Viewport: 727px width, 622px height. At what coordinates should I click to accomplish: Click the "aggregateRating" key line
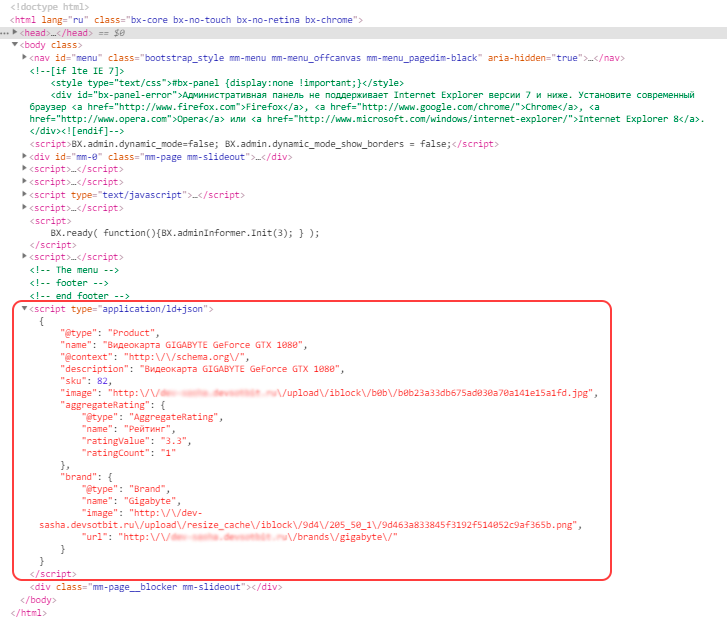pyautogui.click(x=113, y=405)
